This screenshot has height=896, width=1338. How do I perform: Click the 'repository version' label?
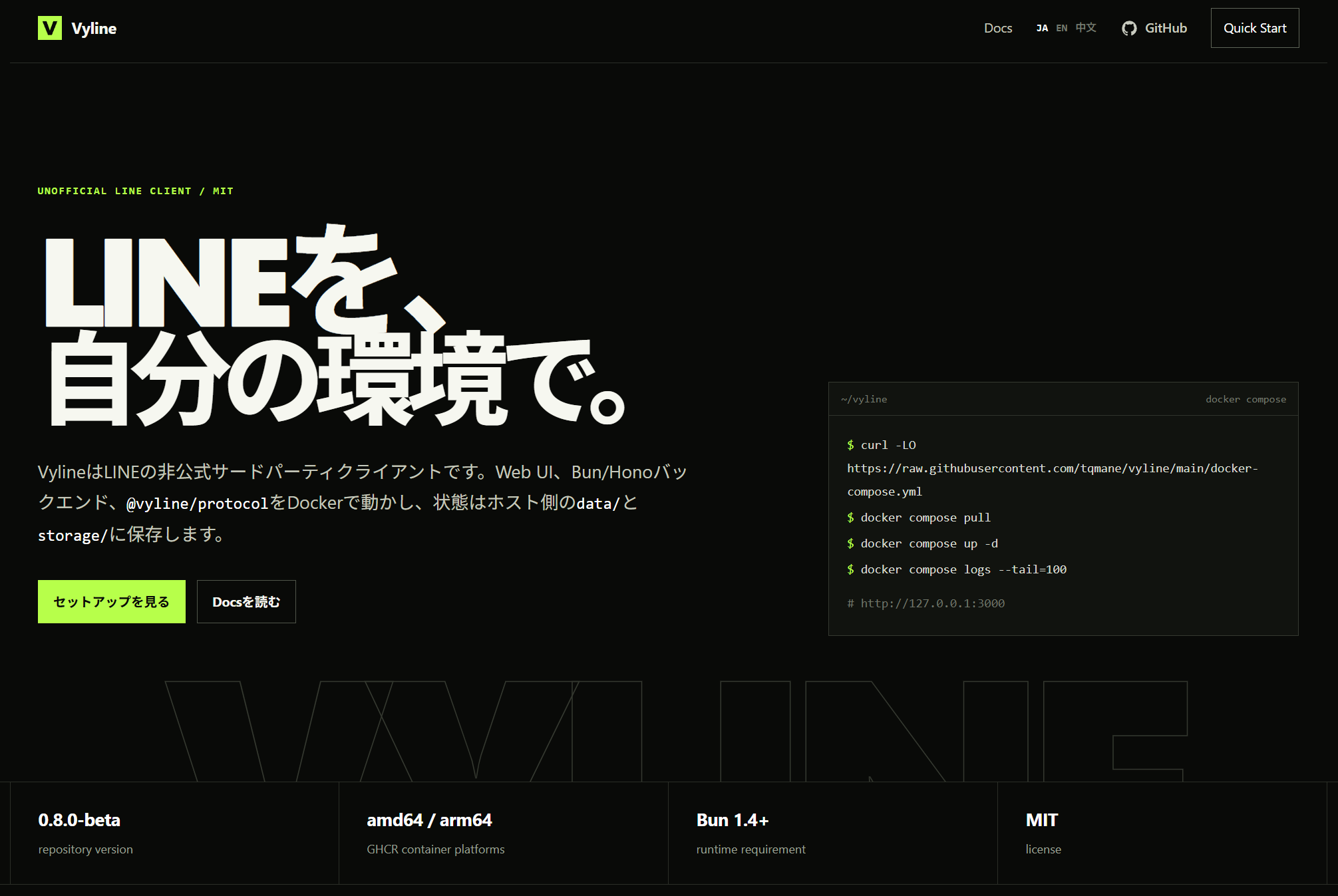tap(86, 849)
